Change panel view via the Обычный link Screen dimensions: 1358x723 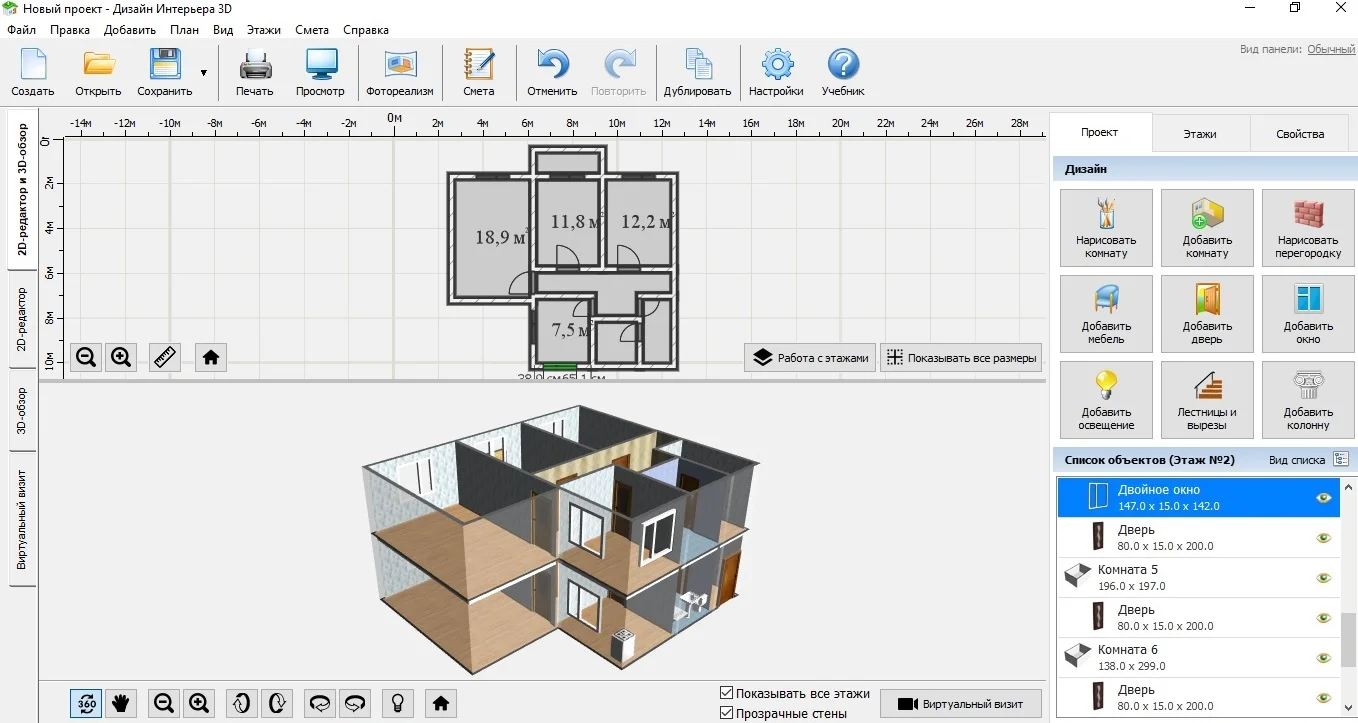click(1331, 49)
